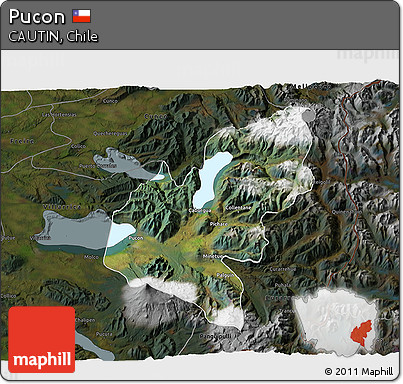The width and height of the screenshot is (403, 384).
Task: Select the Curarrehue place label
Action: (282, 269)
